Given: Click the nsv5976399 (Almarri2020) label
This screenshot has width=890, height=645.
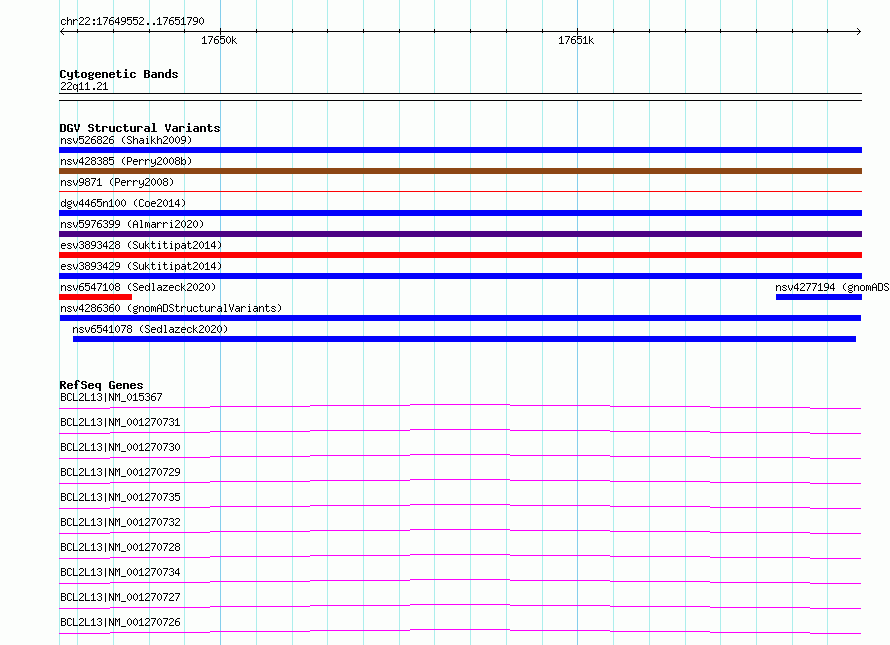Looking at the screenshot, I should coord(132,224).
